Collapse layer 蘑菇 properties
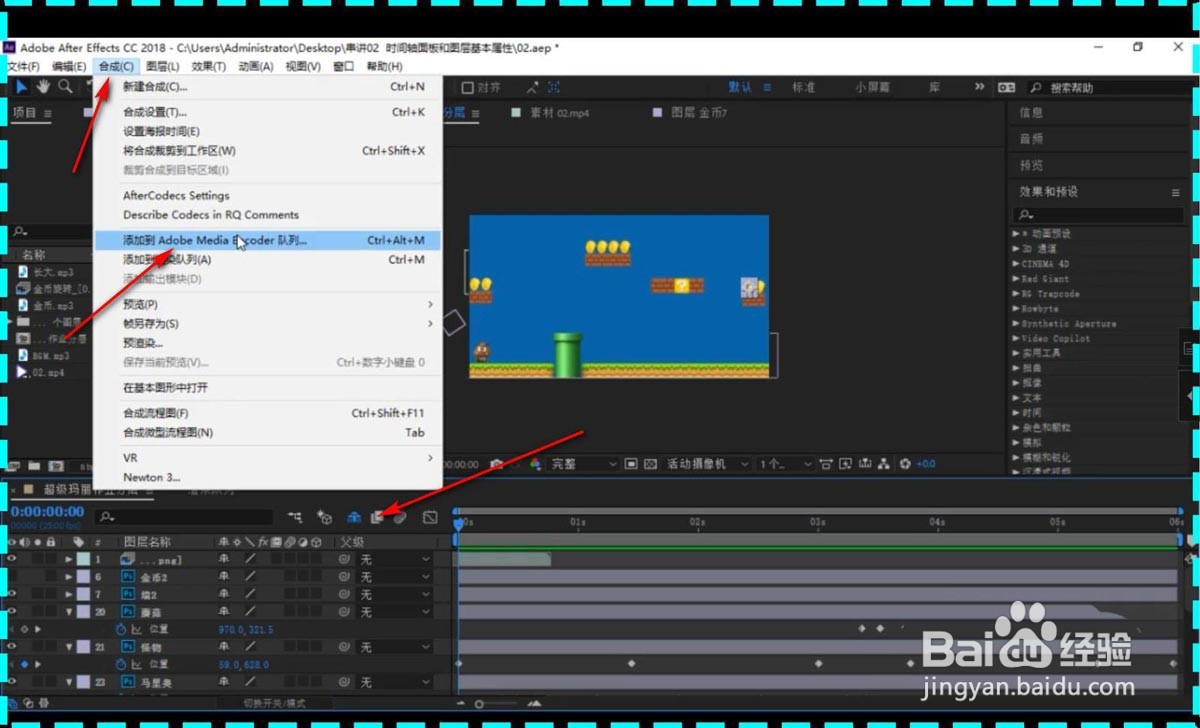The height and width of the screenshot is (728, 1200). [x=69, y=611]
